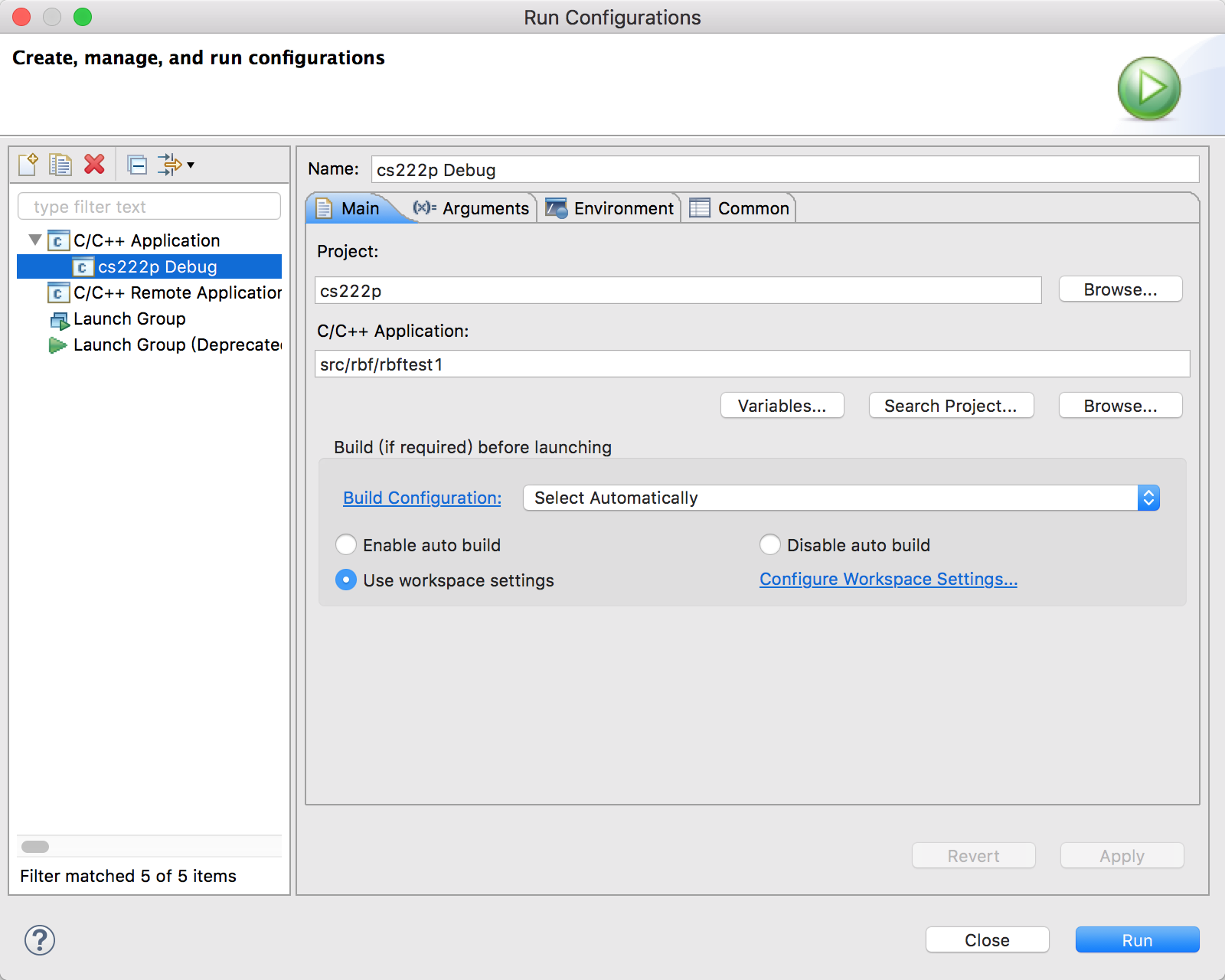Click the type filter text field
Image resolution: width=1225 pixels, height=980 pixels.
pos(149,207)
